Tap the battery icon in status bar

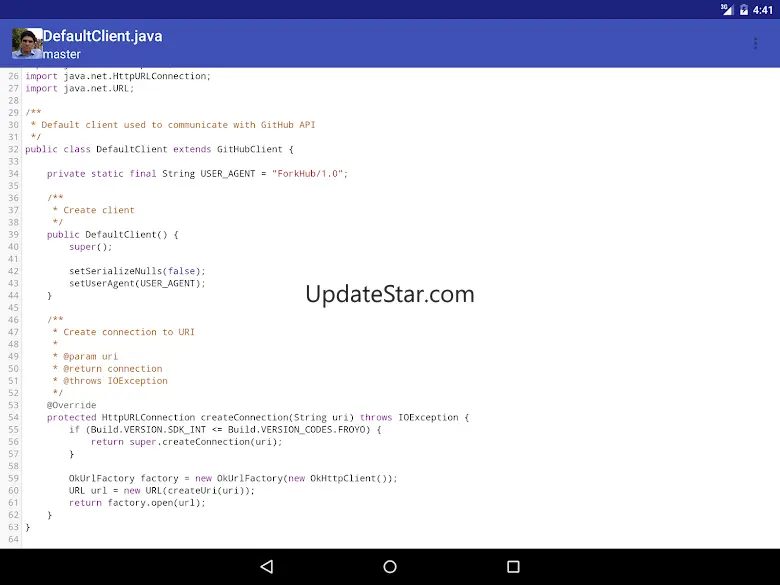(x=744, y=9)
